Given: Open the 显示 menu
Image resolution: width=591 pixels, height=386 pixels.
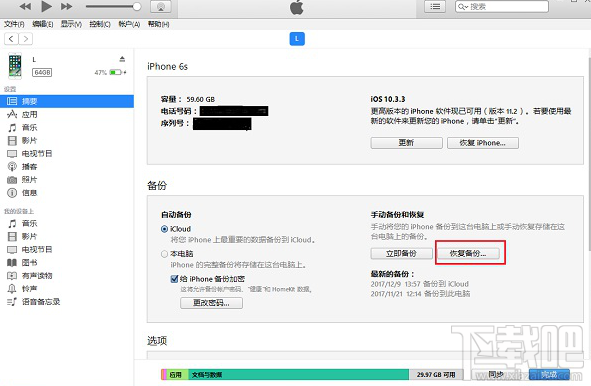Looking at the screenshot, I should pos(71,24).
